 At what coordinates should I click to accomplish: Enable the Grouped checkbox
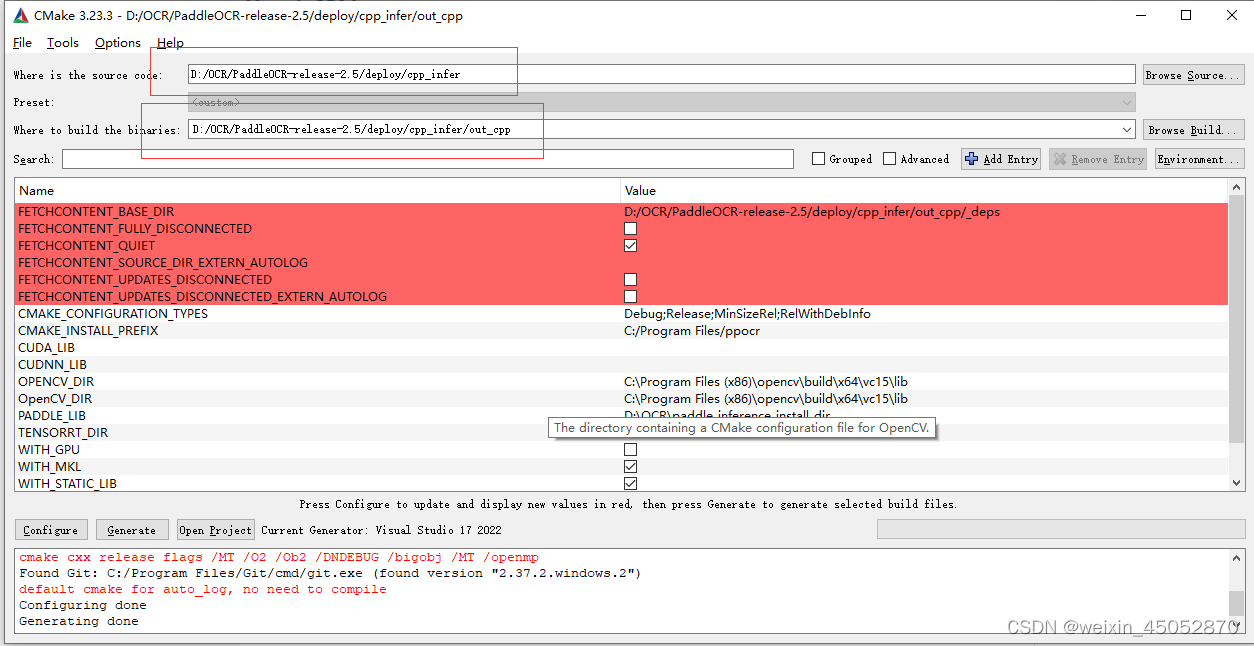(817, 158)
